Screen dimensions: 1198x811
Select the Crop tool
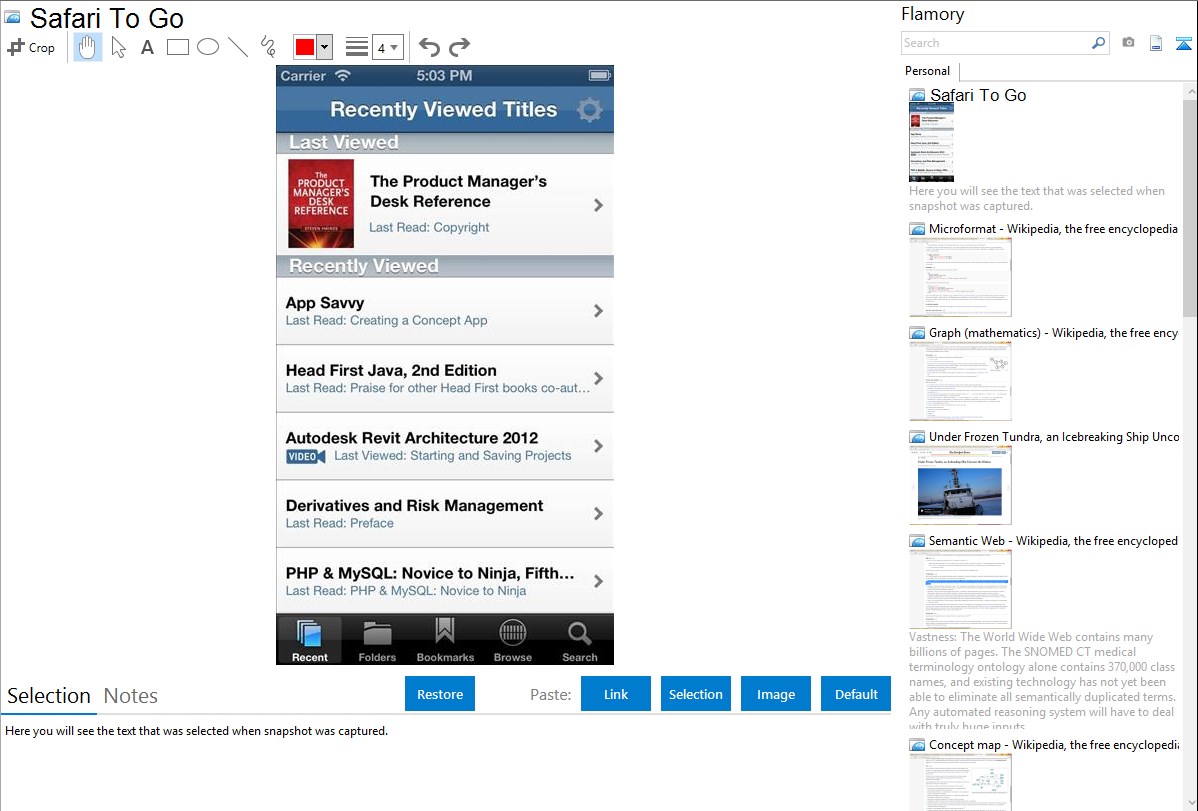click(31, 47)
